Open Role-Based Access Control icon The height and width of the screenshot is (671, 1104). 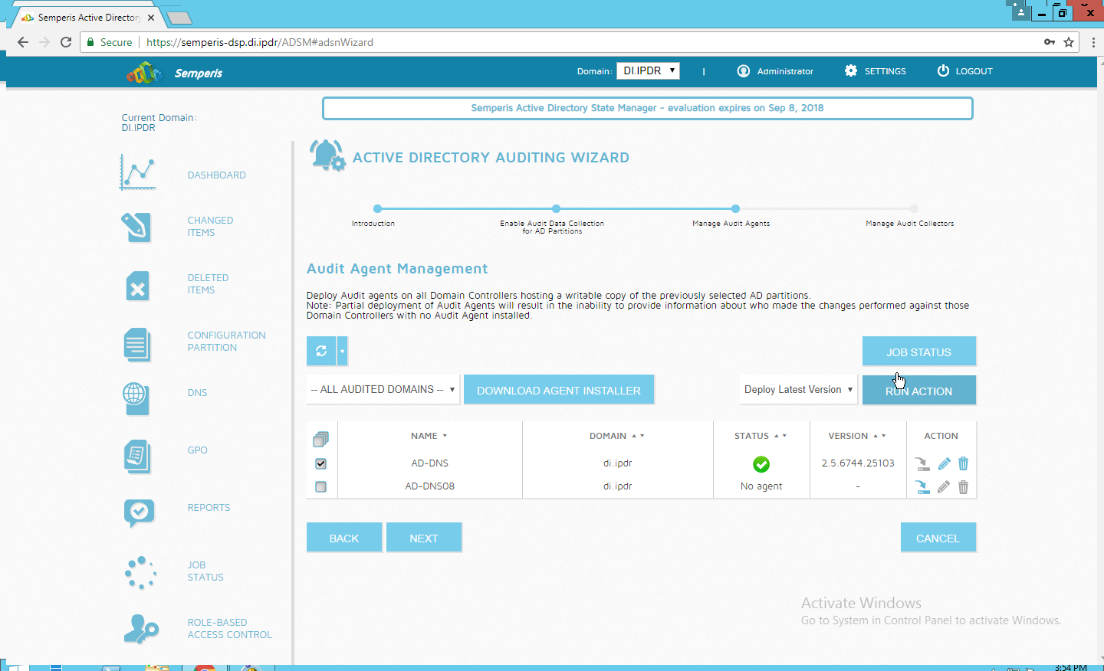[139, 628]
